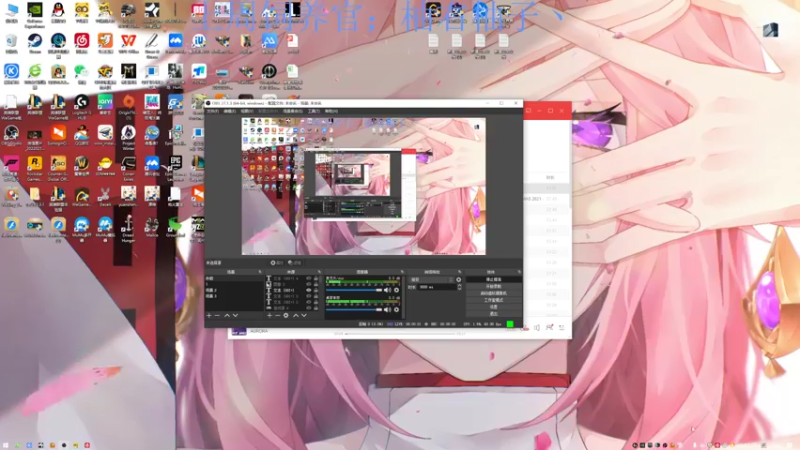Toggle visibility eye of highlighted text source
This screenshot has width=800, height=450.
308,290
